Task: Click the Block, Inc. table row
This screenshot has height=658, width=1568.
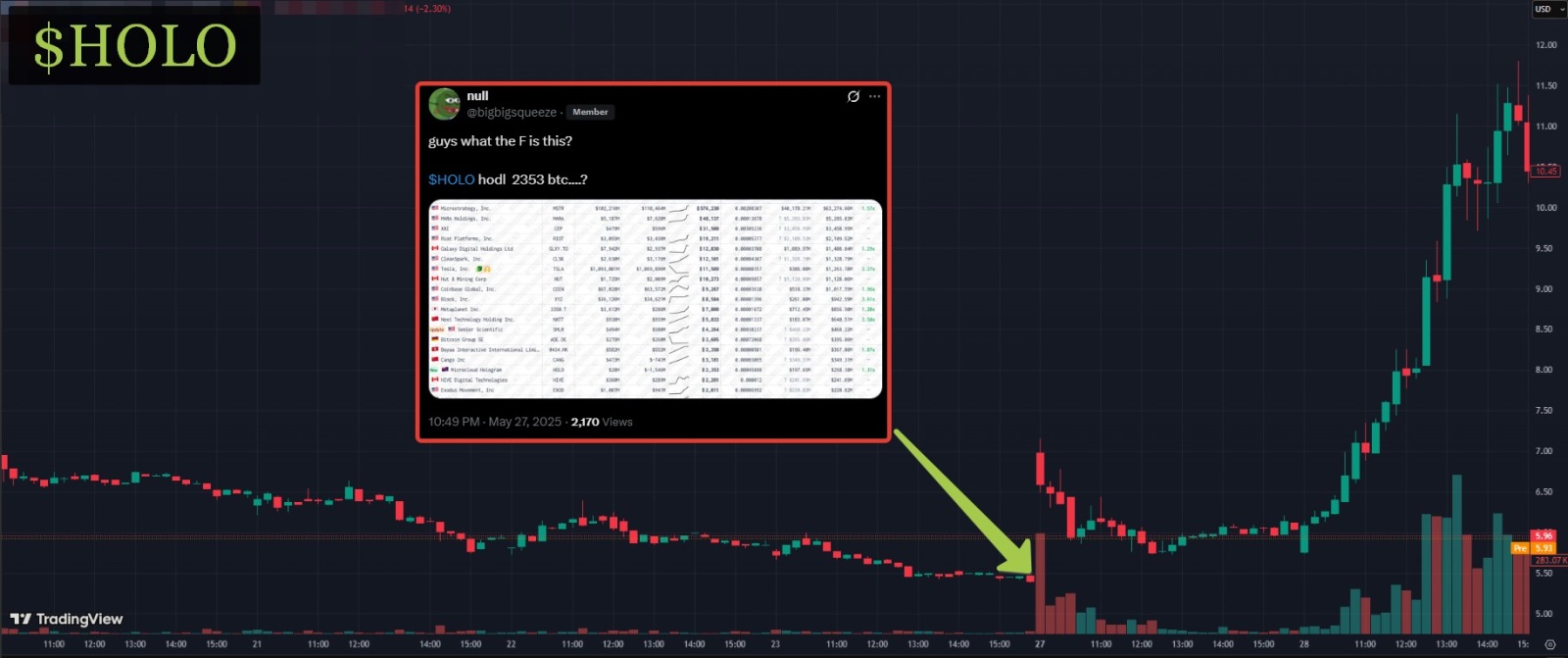Action: [655, 299]
